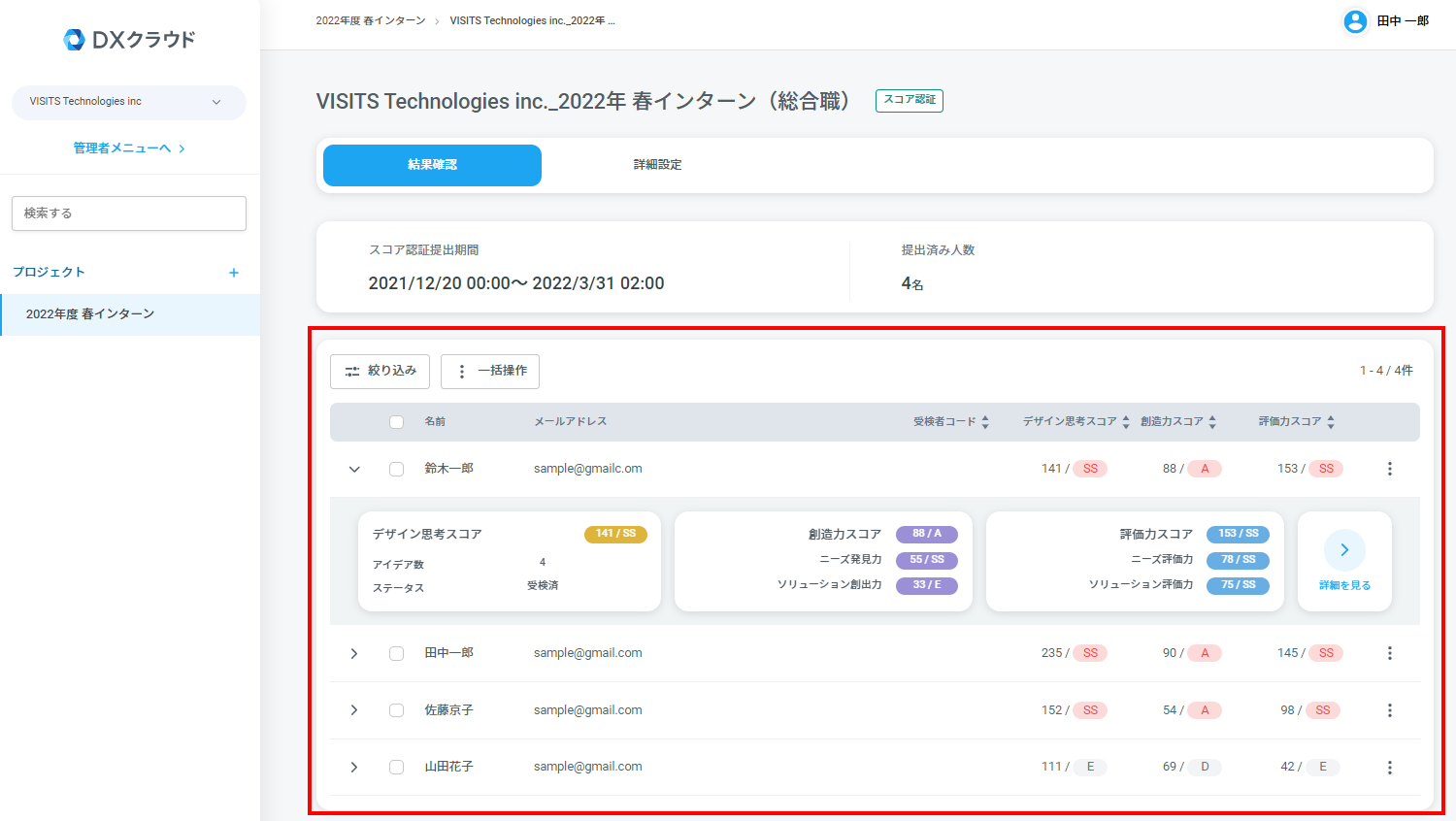Sort by デザイン思考スコア arrows
Screen dimensions: 1456x821
coord(1126,422)
